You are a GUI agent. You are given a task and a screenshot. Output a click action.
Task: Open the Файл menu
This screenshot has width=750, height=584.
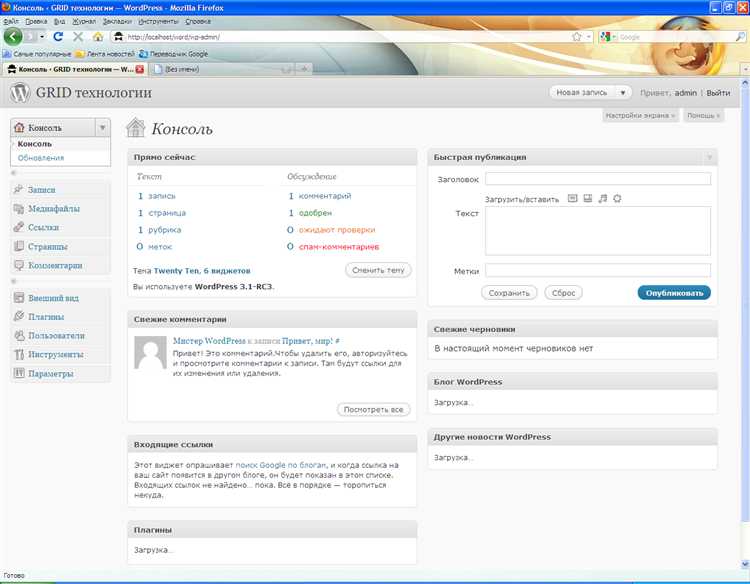point(11,22)
